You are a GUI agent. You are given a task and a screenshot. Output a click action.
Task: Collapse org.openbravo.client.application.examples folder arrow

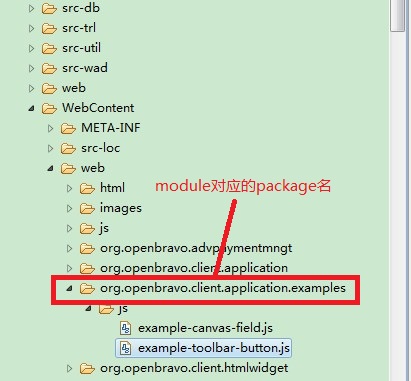tap(69, 288)
